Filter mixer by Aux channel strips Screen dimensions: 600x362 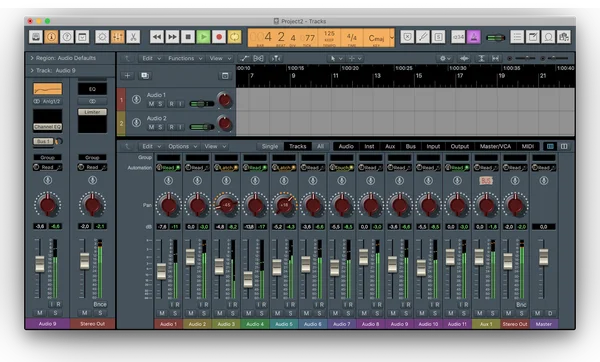tap(390, 147)
